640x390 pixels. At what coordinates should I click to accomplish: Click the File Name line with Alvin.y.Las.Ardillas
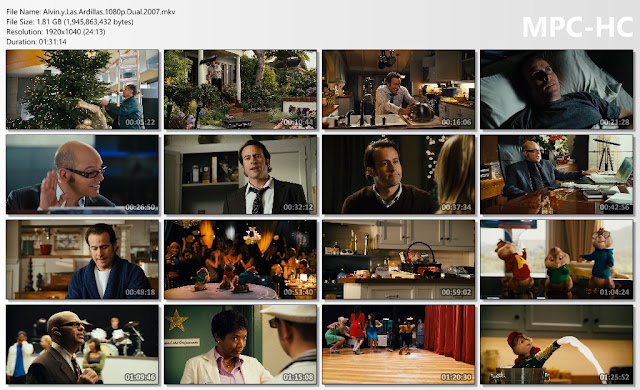click(91, 12)
